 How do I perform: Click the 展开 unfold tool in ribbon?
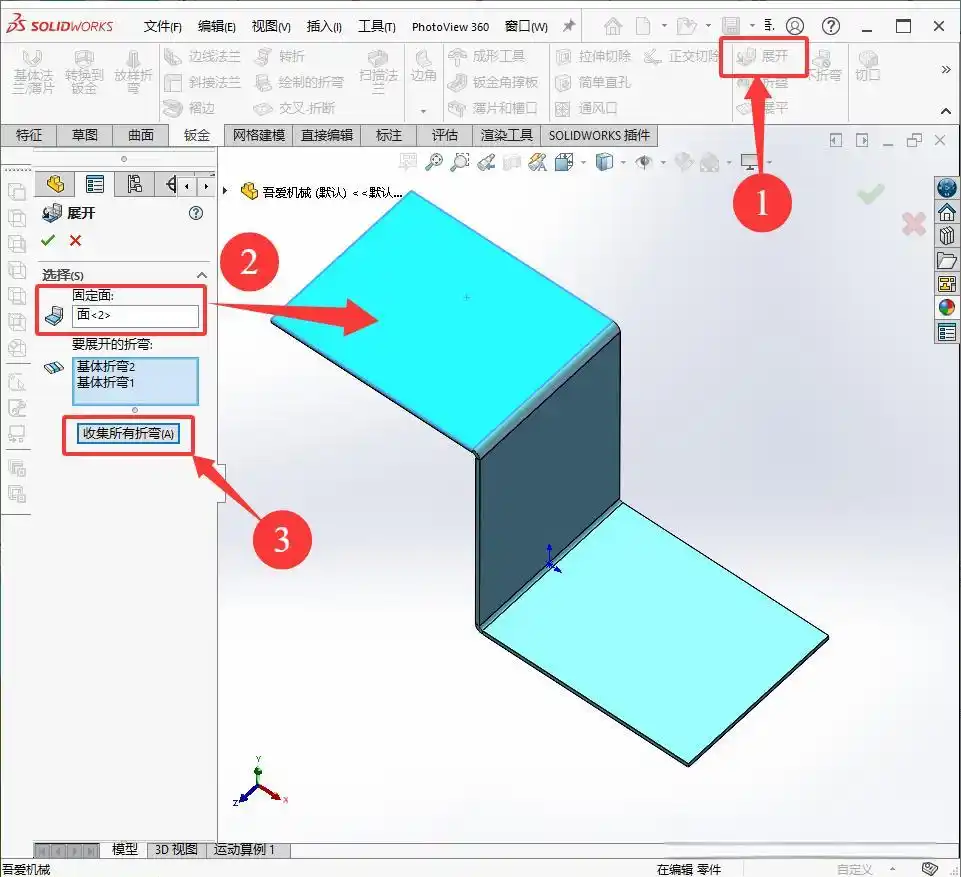(x=763, y=56)
